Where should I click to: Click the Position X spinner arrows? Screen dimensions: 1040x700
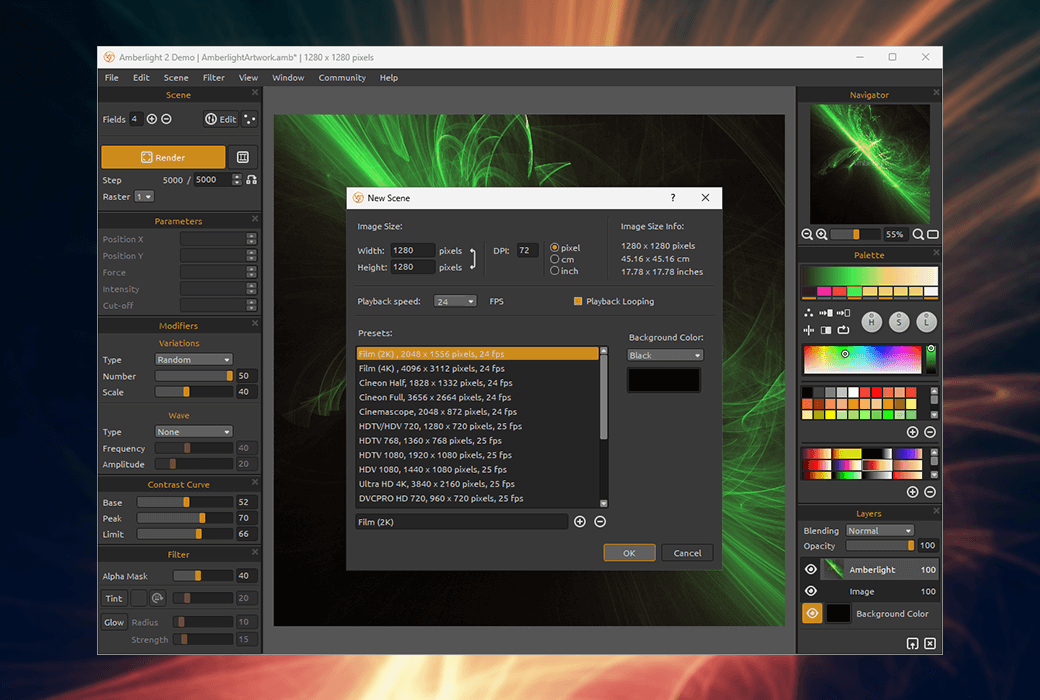click(x=251, y=239)
